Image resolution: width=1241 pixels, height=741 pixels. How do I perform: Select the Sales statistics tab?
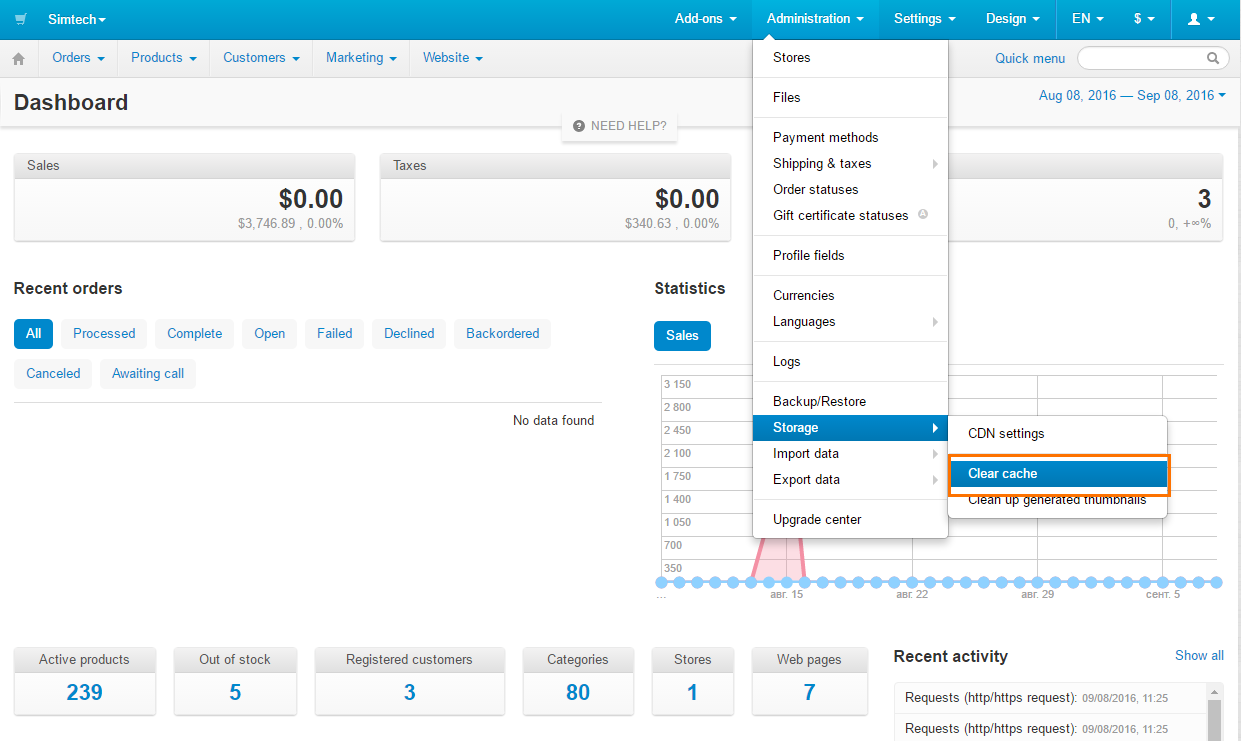[x=682, y=336]
